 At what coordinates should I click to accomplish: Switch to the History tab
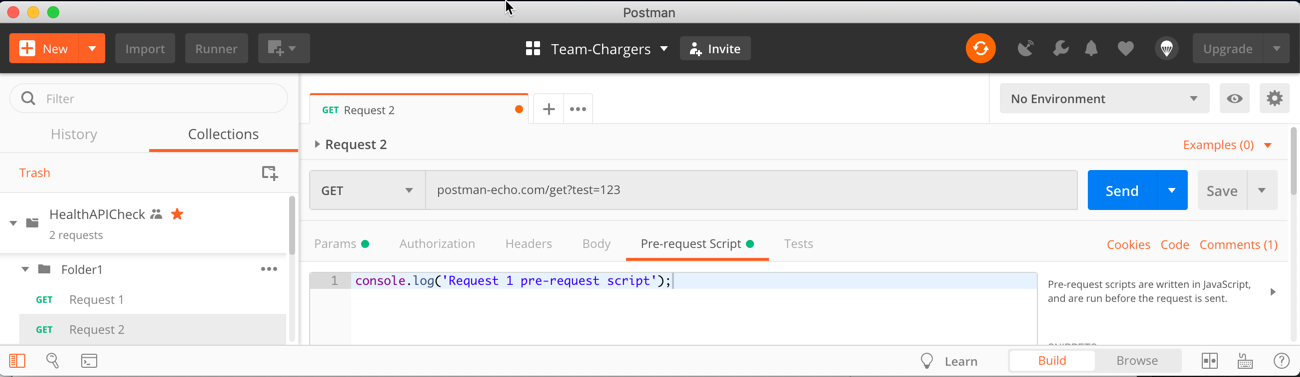(x=74, y=134)
